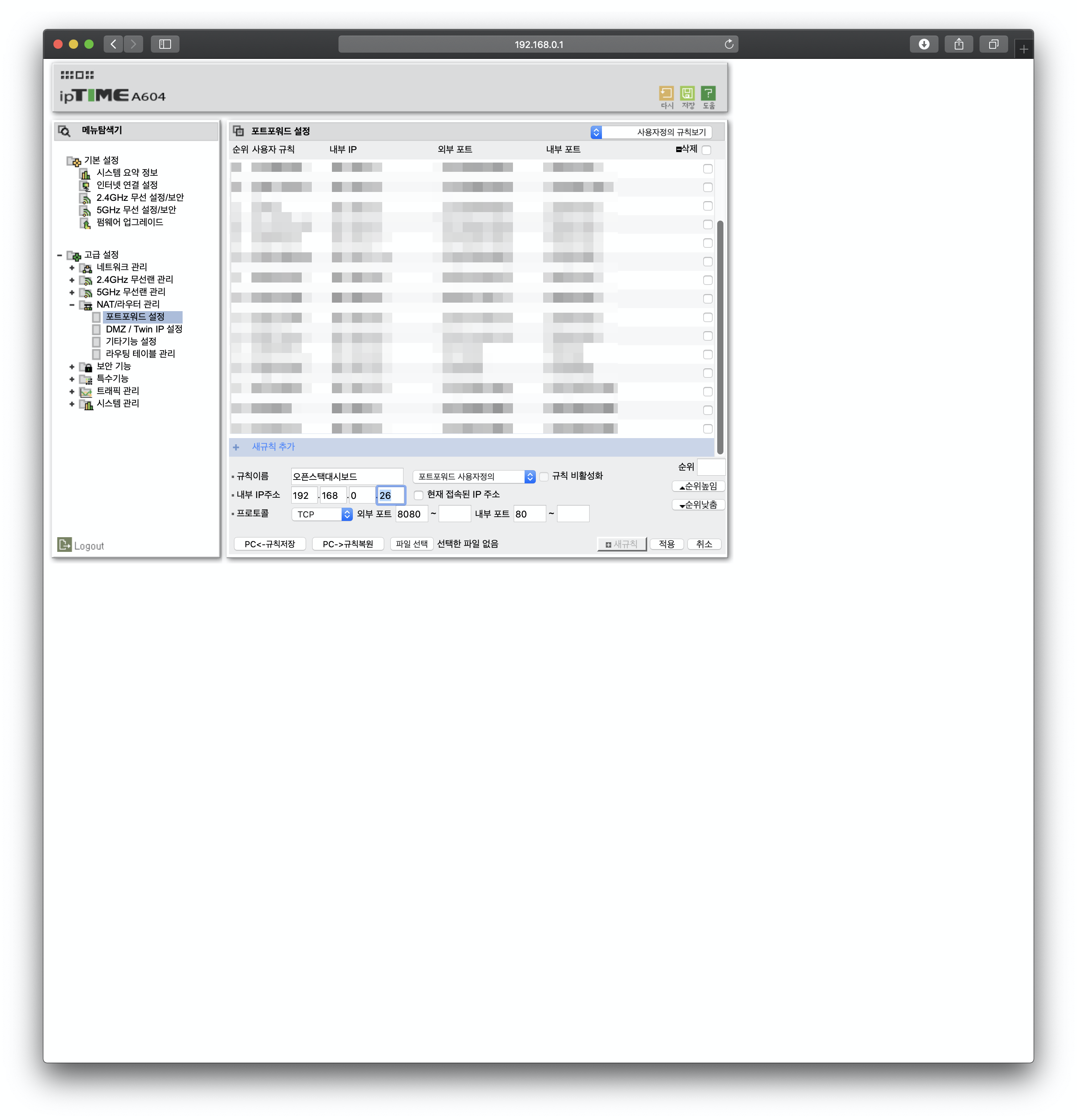
Task: Select DMZ / Twin IP 설정 menu item
Action: tap(144, 329)
